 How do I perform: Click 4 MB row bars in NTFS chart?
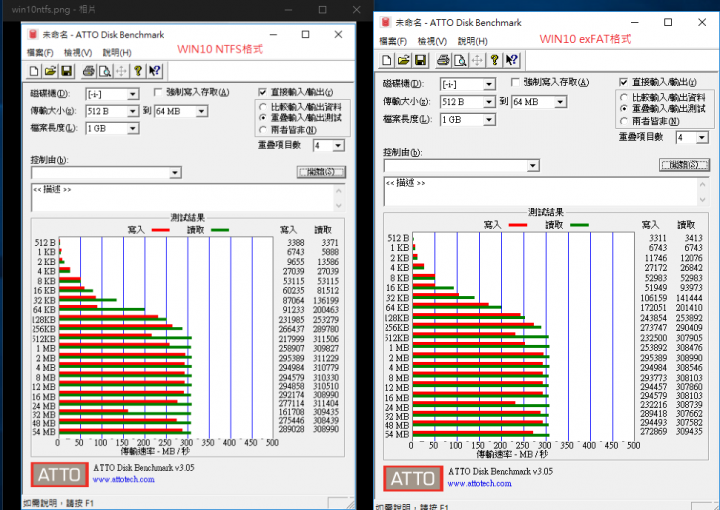(x=125, y=365)
